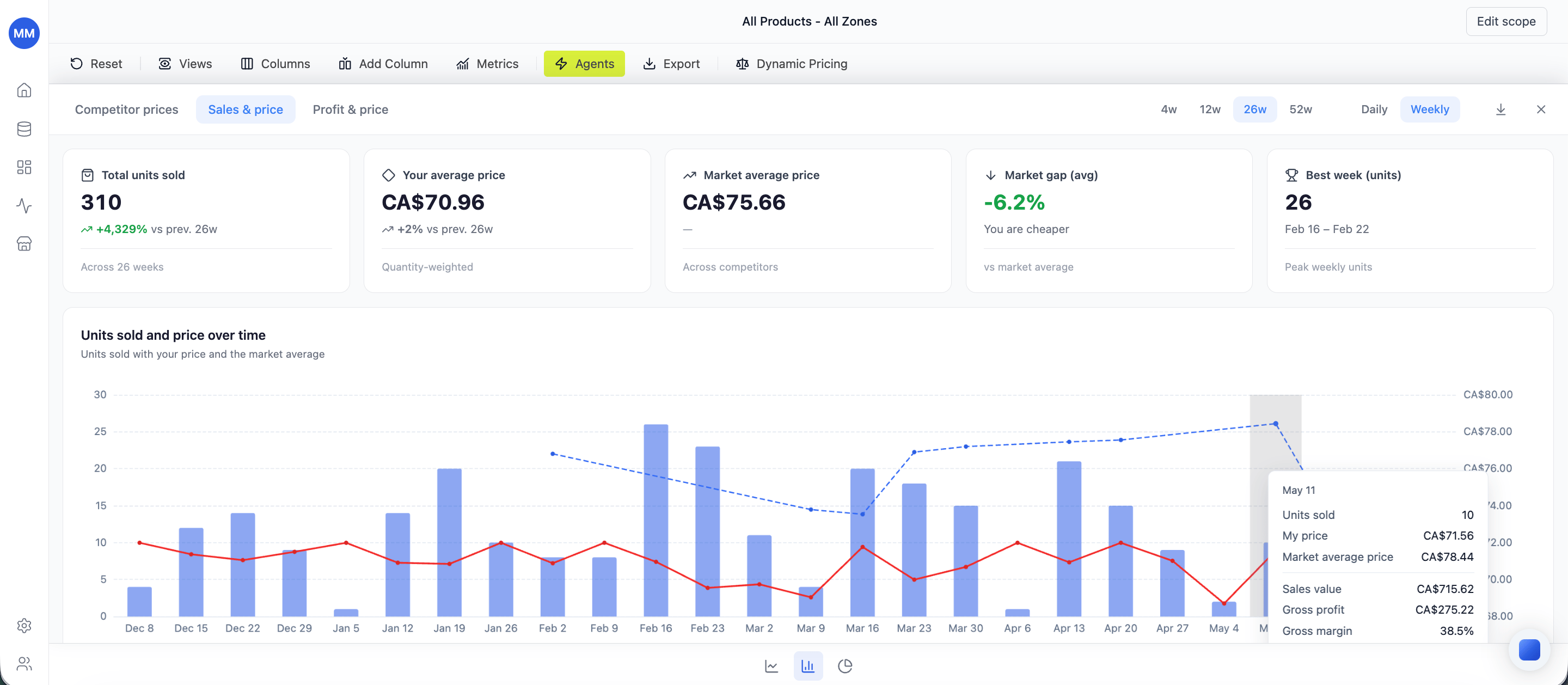This screenshot has height=685, width=1568.
Task: Switch to pie chart view icon
Action: click(844, 665)
